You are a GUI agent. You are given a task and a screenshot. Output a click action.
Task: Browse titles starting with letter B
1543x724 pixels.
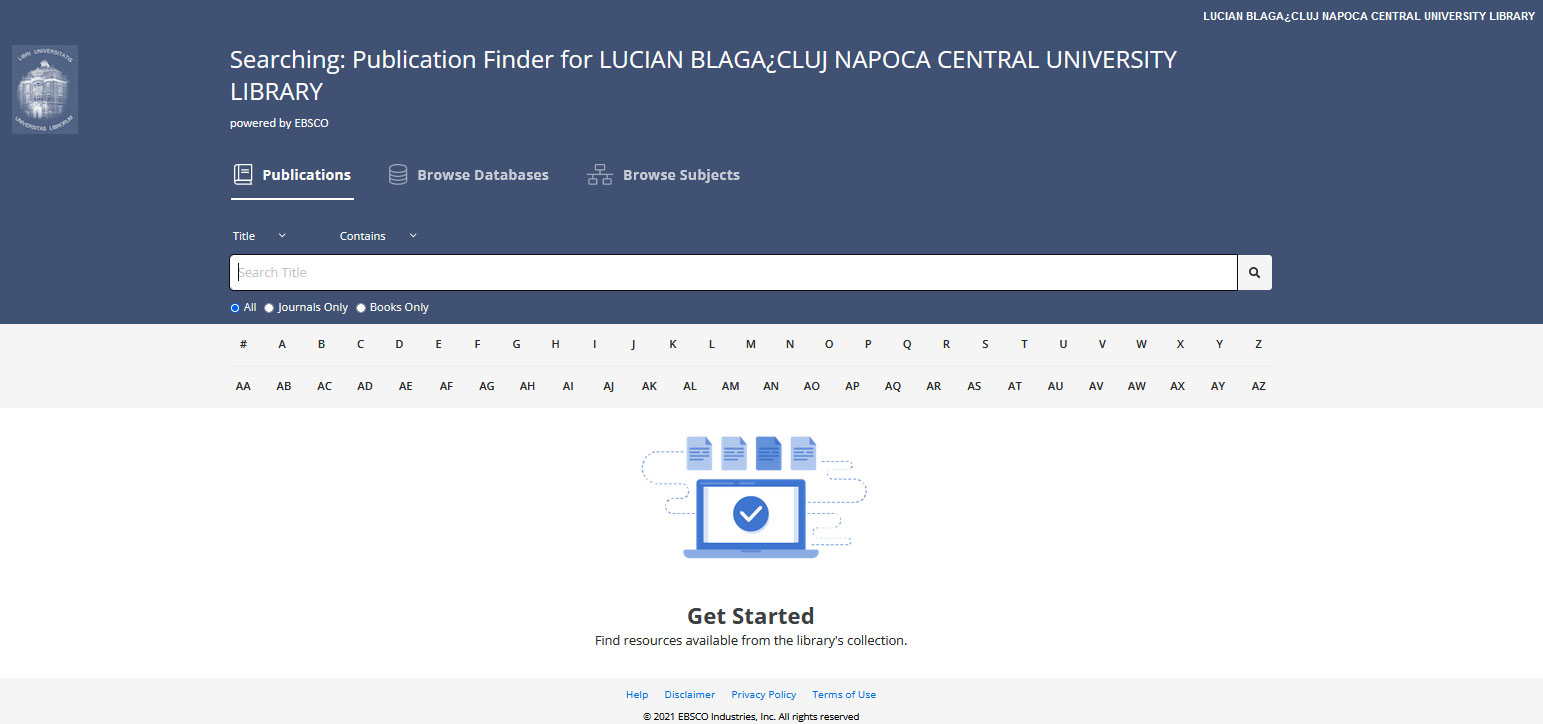(x=321, y=344)
